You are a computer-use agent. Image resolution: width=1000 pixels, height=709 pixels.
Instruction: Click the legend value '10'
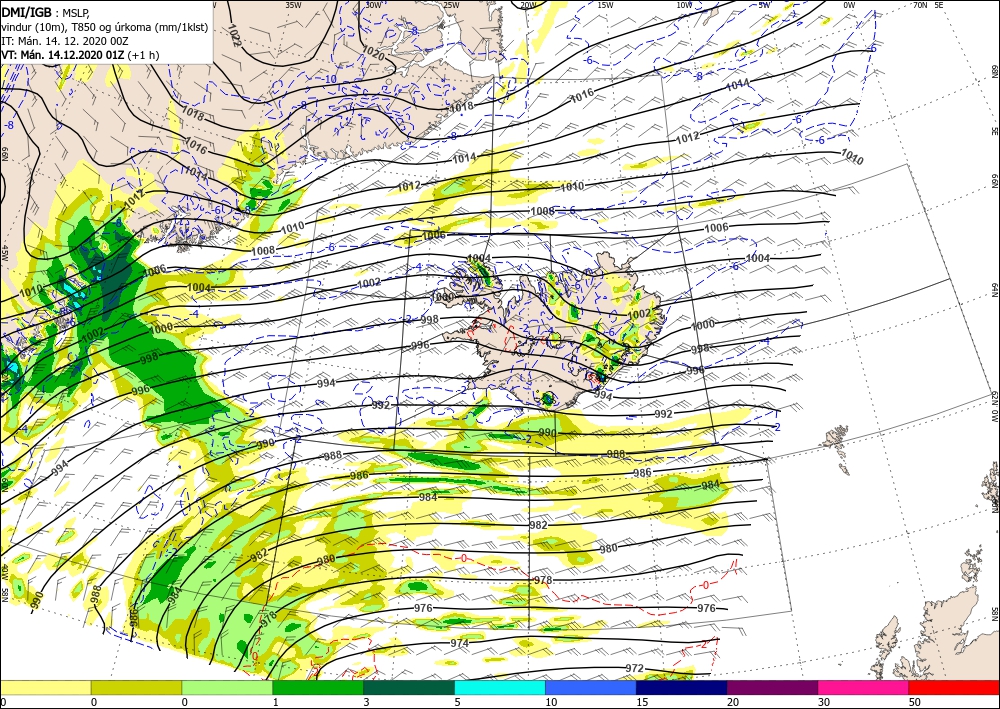[550, 702]
